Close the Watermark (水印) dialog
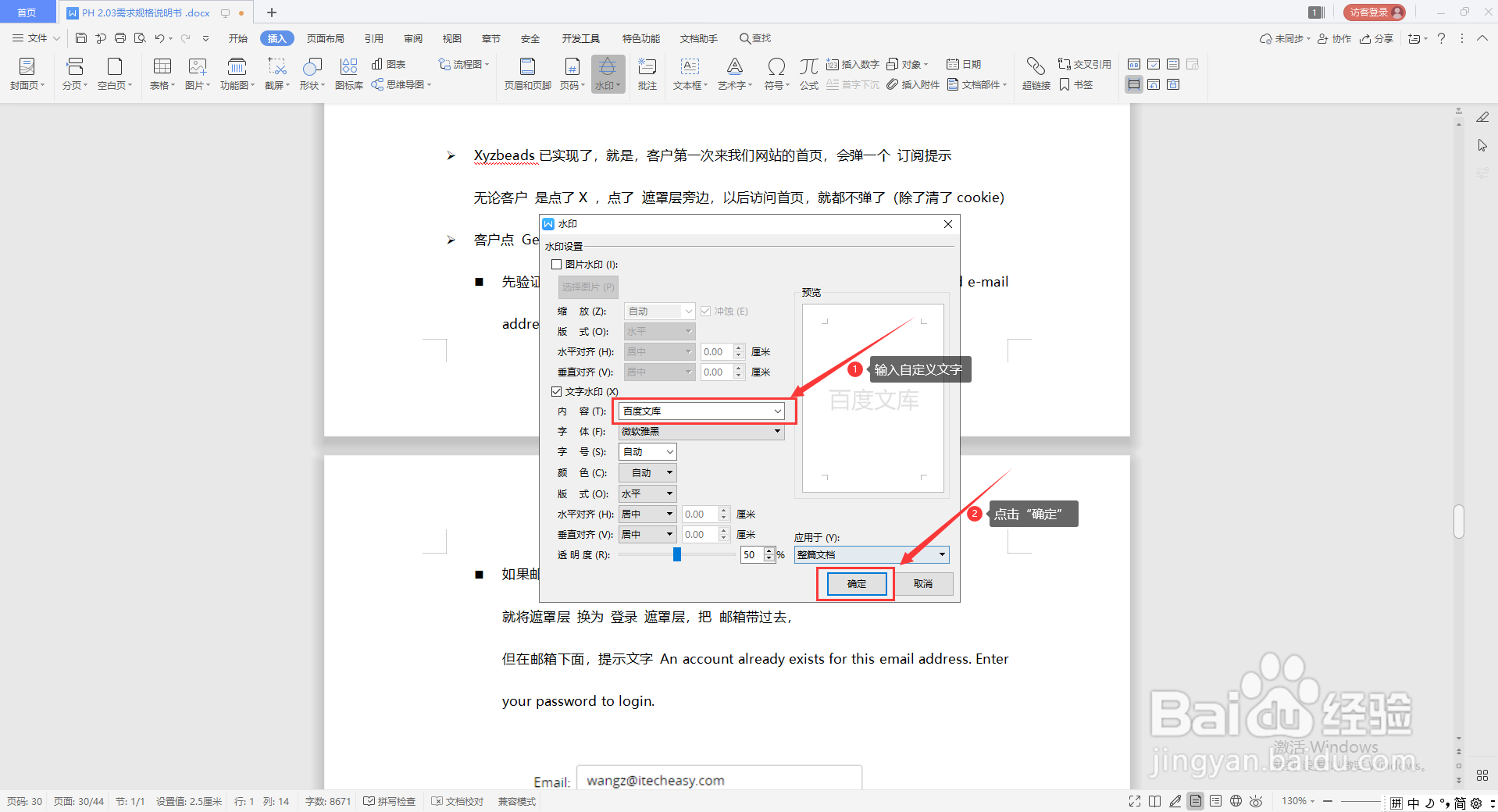This screenshot has height=812, width=1498. click(x=948, y=224)
